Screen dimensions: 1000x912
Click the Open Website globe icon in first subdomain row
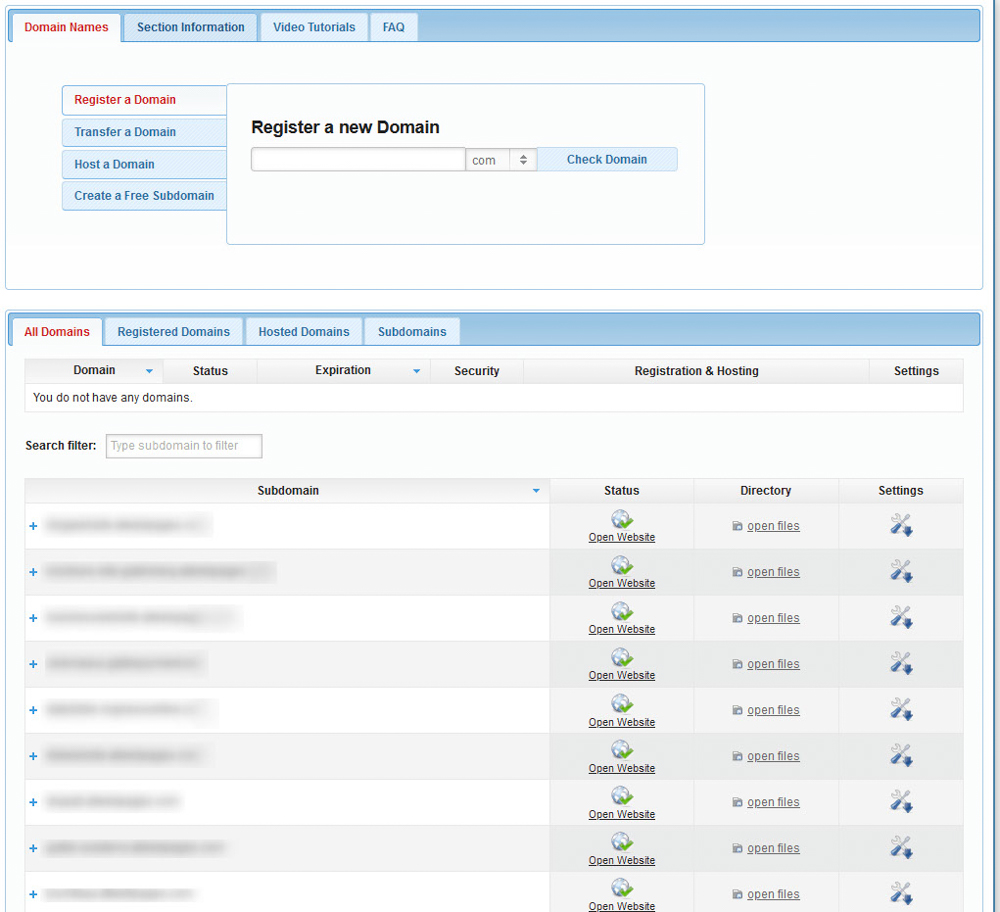click(621, 518)
